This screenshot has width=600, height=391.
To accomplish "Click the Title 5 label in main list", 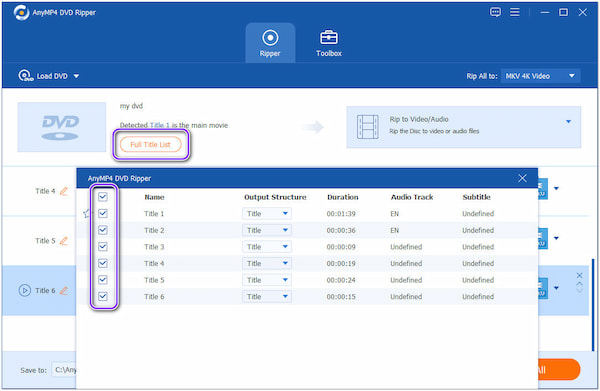I will (x=45, y=241).
